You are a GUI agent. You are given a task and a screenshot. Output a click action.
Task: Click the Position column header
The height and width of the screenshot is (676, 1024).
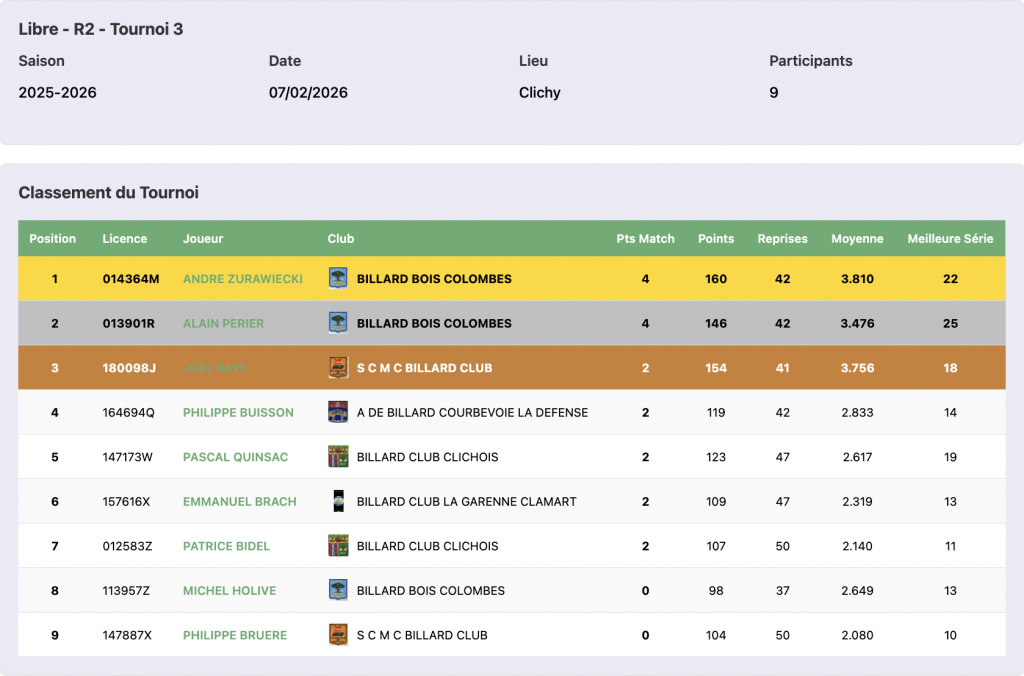tap(53, 239)
